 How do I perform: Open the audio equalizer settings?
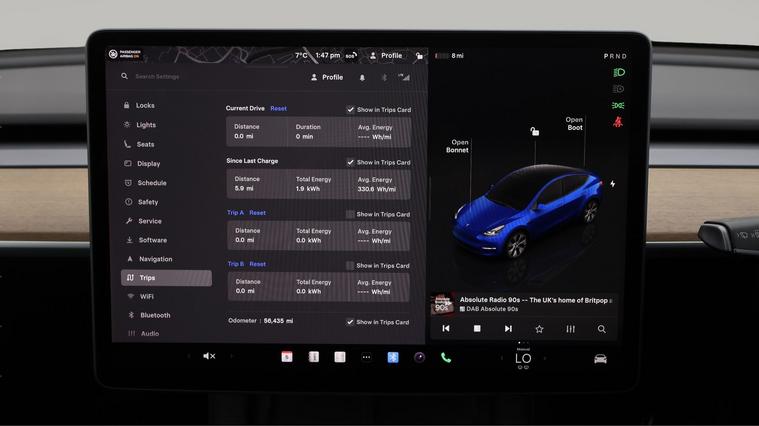point(570,329)
